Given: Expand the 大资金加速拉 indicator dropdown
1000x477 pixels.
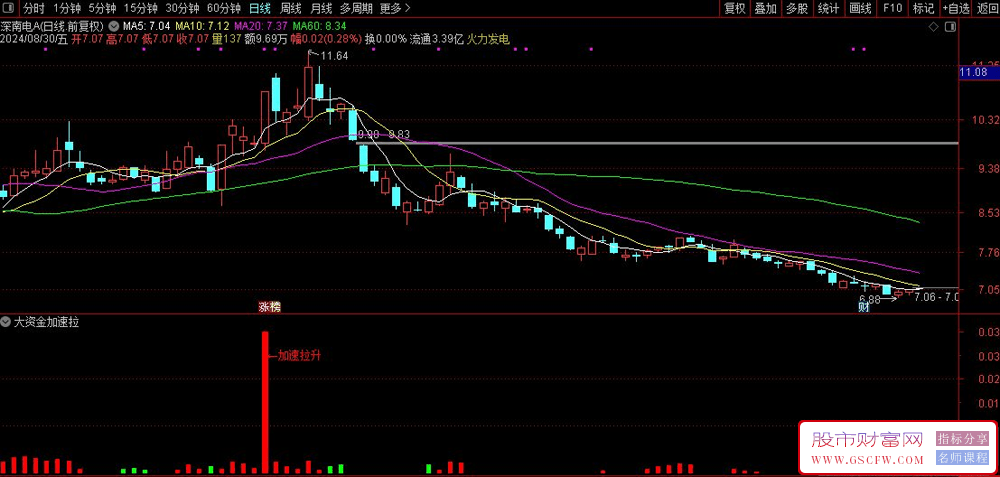Looking at the screenshot, I should (x=7, y=322).
